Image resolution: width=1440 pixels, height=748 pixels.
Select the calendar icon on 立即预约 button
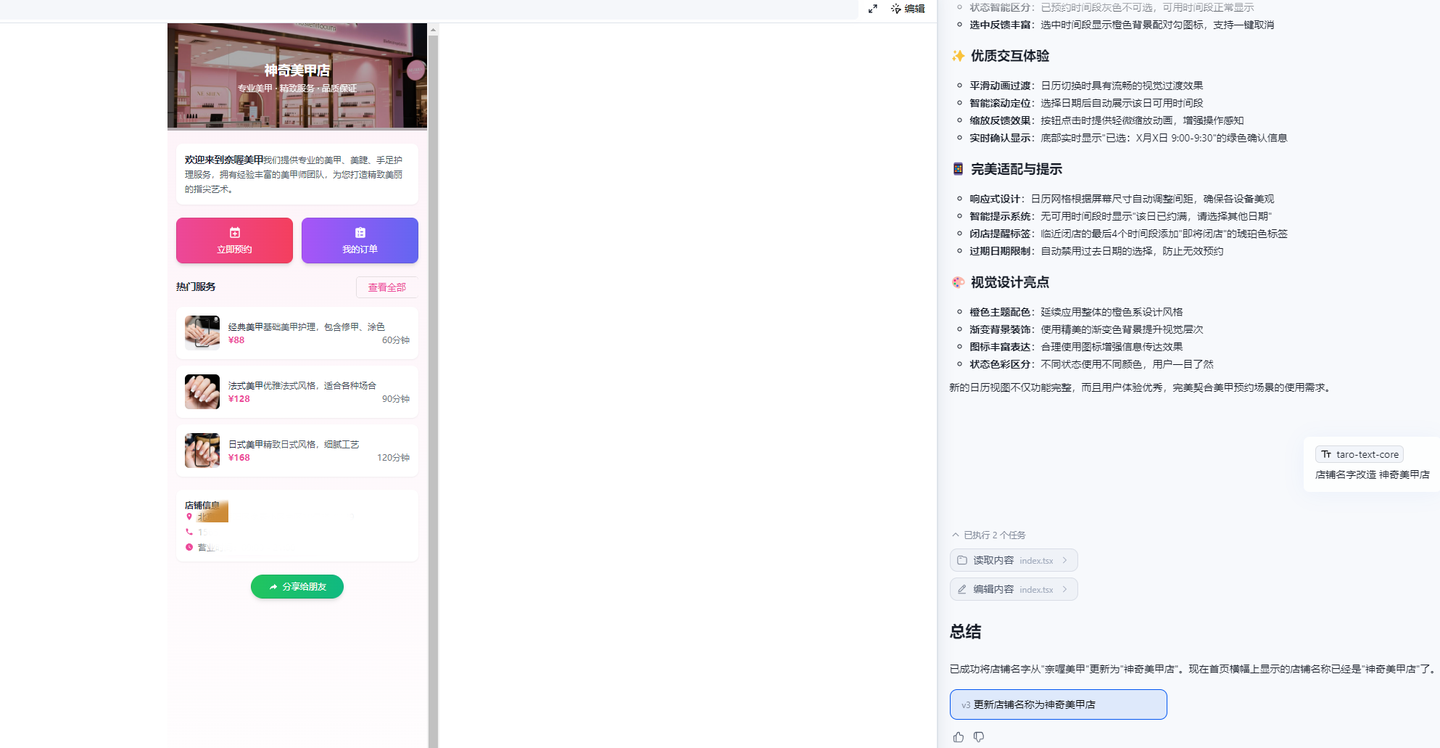pos(234,231)
